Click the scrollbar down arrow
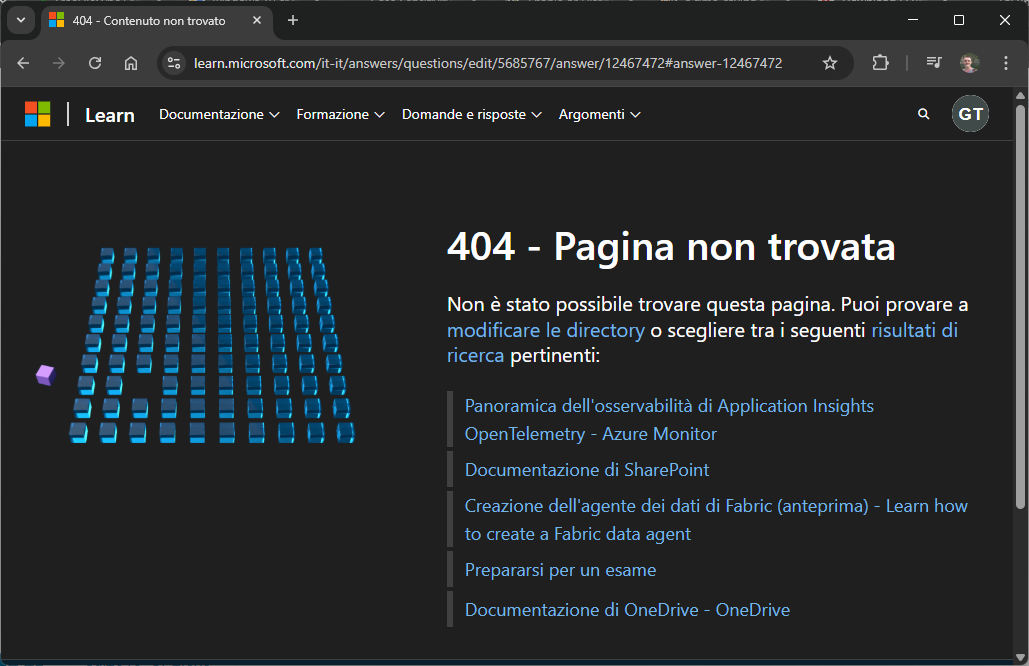Image resolution: width=1029 pixels, height=666 pixels. point(1020,657)
